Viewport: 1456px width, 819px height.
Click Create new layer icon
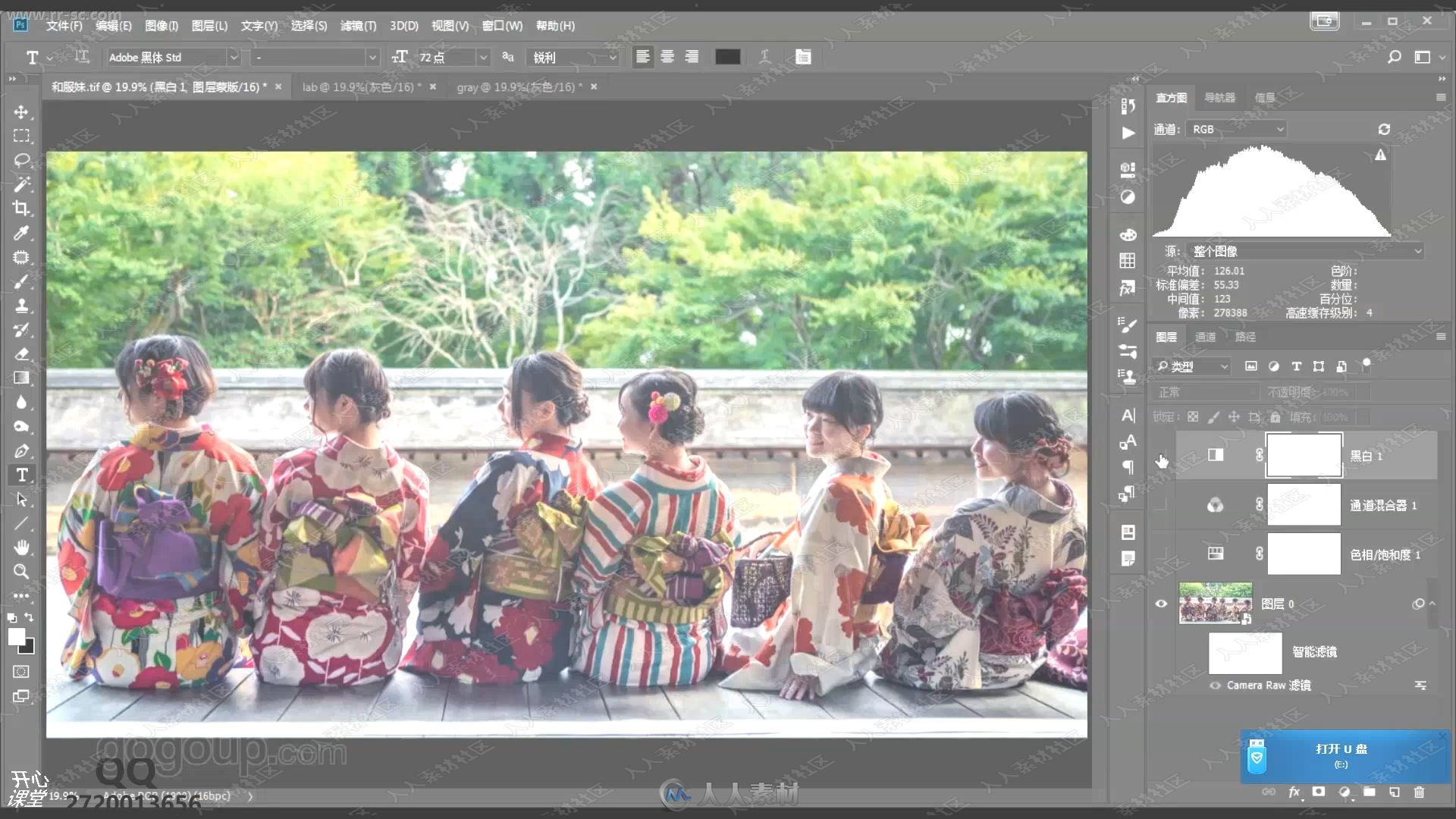tap(1395, 792)
